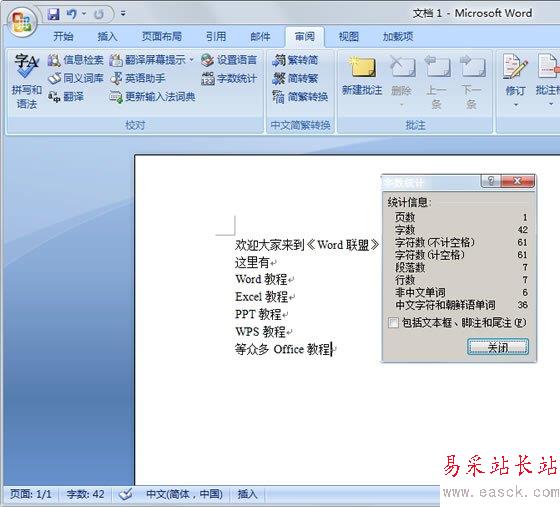Screen dimensions: 560x507
Task: Convert text with 繁转简
Action: [295, 60]
